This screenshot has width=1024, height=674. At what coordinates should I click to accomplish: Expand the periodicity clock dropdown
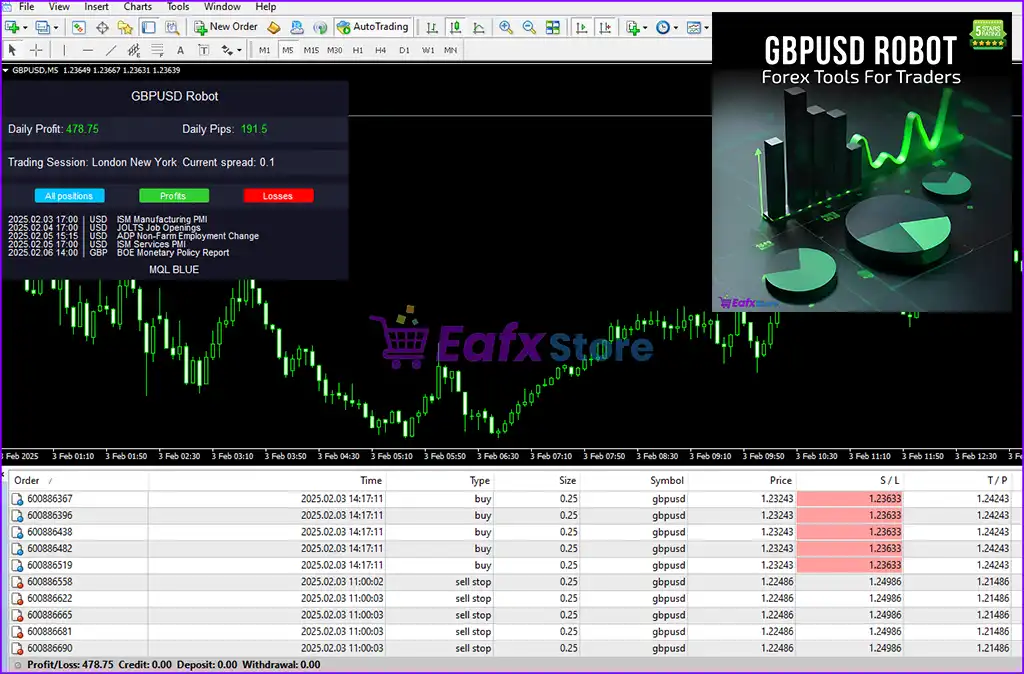676,27
